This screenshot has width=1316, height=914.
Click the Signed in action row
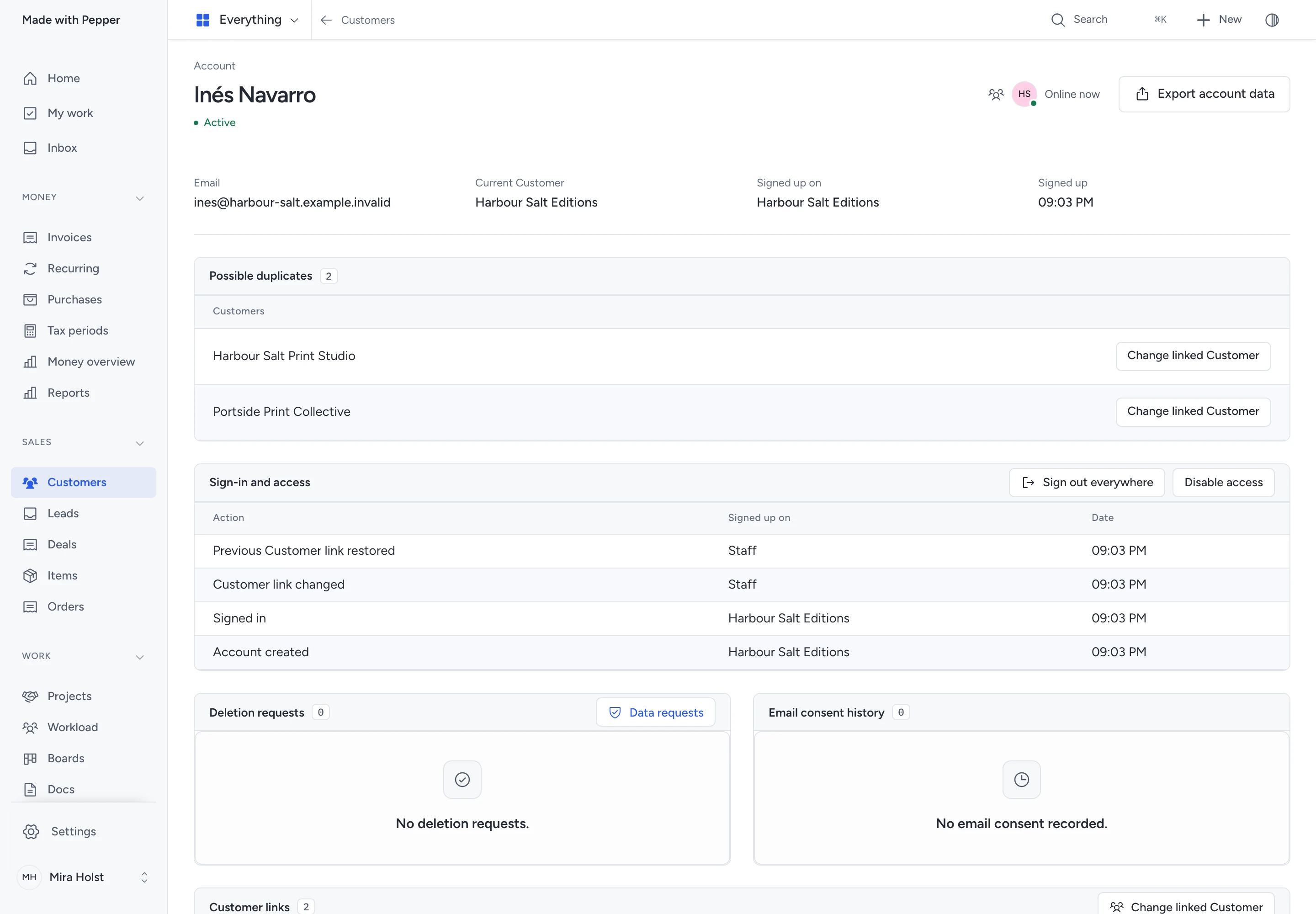[742, 618]
